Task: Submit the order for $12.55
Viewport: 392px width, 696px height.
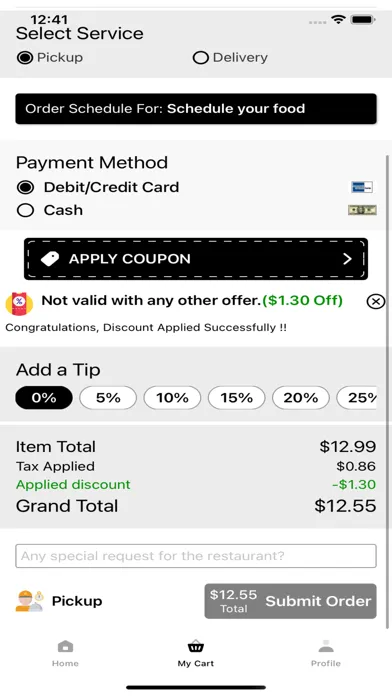Action: click(290, 601)
